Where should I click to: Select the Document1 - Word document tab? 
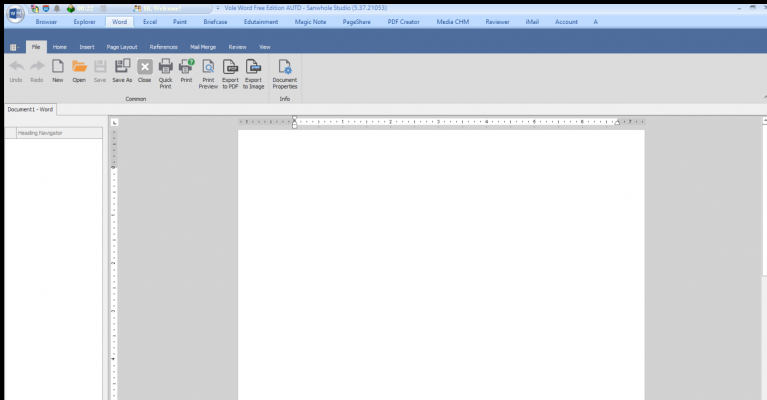tap(30, 110)
